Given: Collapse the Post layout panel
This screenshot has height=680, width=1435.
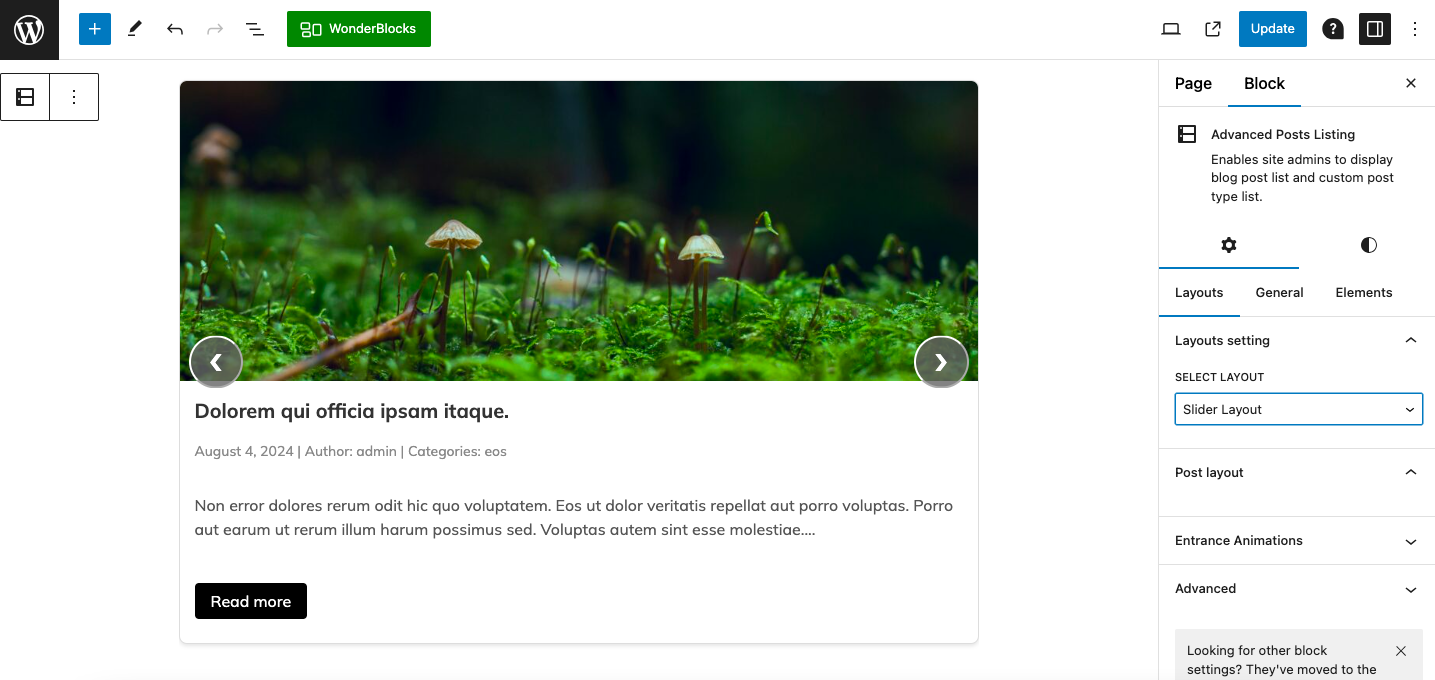Looking at the screenshot, I should 1297,473.
